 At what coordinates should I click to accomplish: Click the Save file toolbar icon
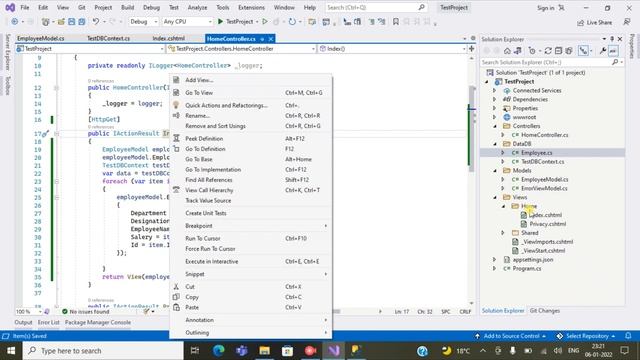click(71, 22)
